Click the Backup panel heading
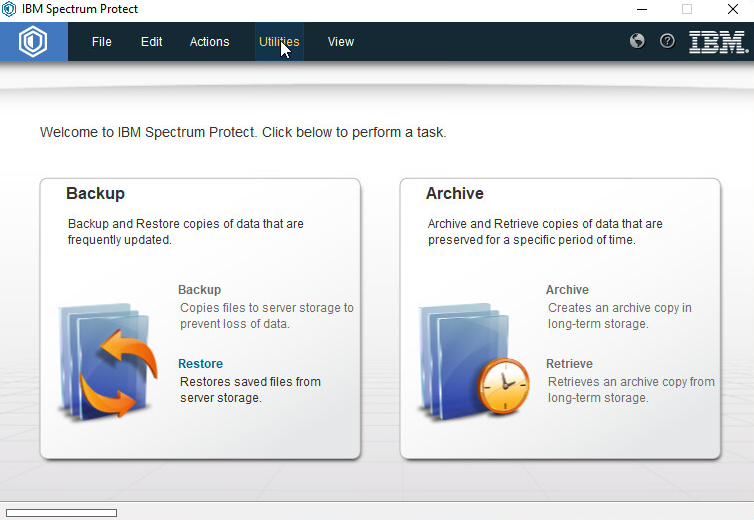The height and width of the screenshot is (520, 754). pos(95,194)
